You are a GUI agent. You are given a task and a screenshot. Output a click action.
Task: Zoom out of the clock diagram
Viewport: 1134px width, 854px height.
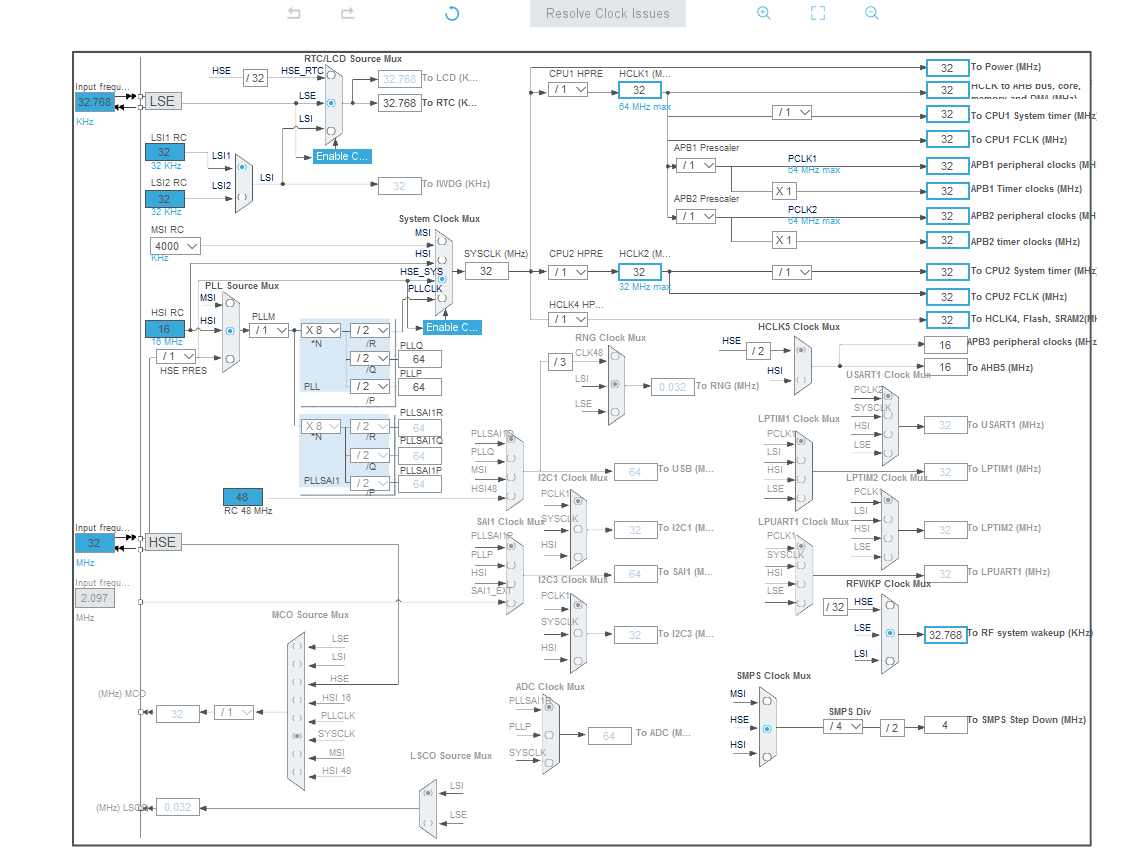(x=871, y=13)
